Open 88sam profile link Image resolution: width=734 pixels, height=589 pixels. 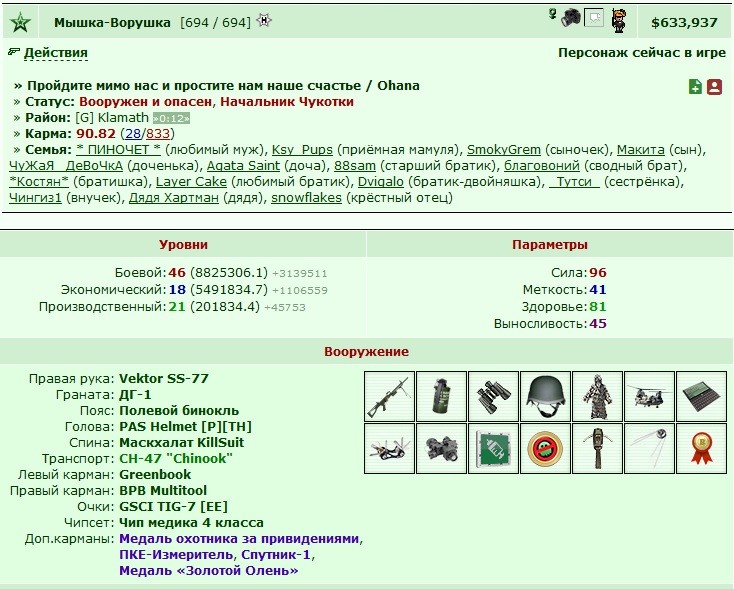point(355,166)
